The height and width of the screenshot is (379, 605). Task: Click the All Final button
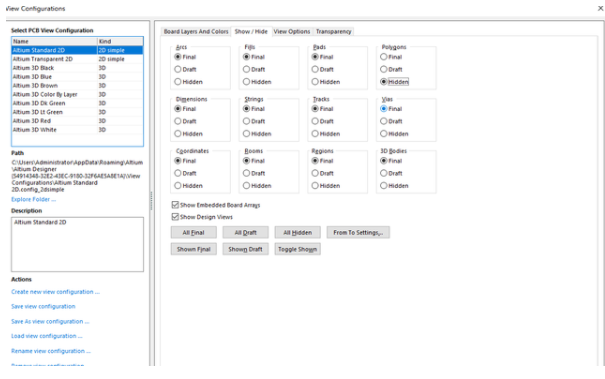pyautogui.click(x=193, y=233)
